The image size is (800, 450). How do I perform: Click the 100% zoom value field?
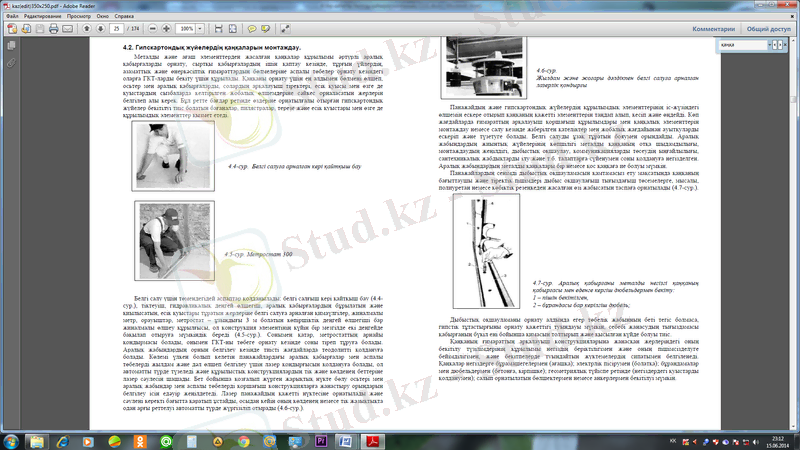click(186, 29)
